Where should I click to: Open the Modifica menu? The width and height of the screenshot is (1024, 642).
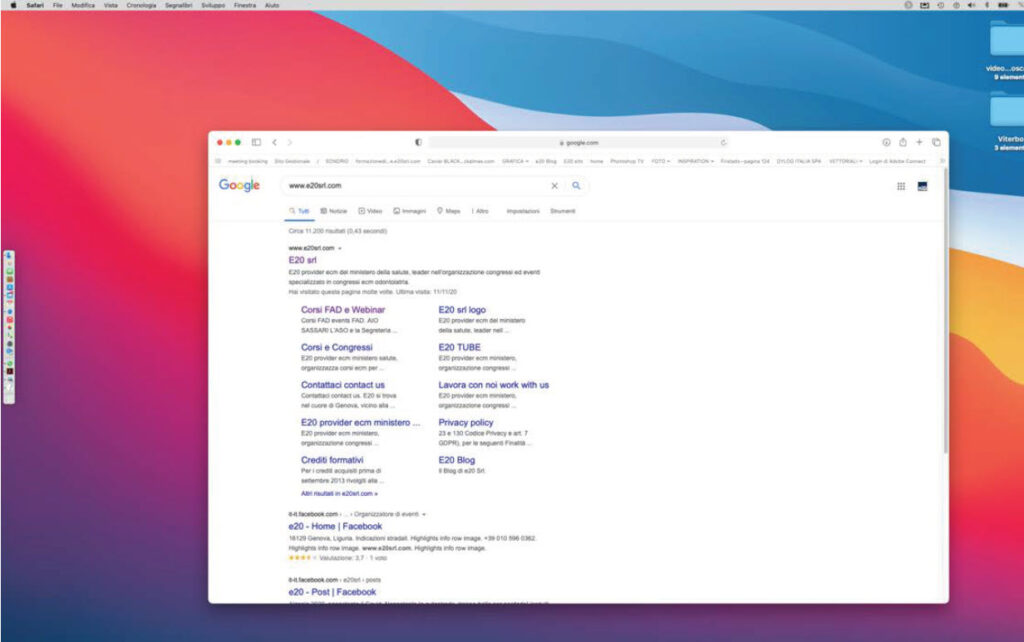point(83,5)
